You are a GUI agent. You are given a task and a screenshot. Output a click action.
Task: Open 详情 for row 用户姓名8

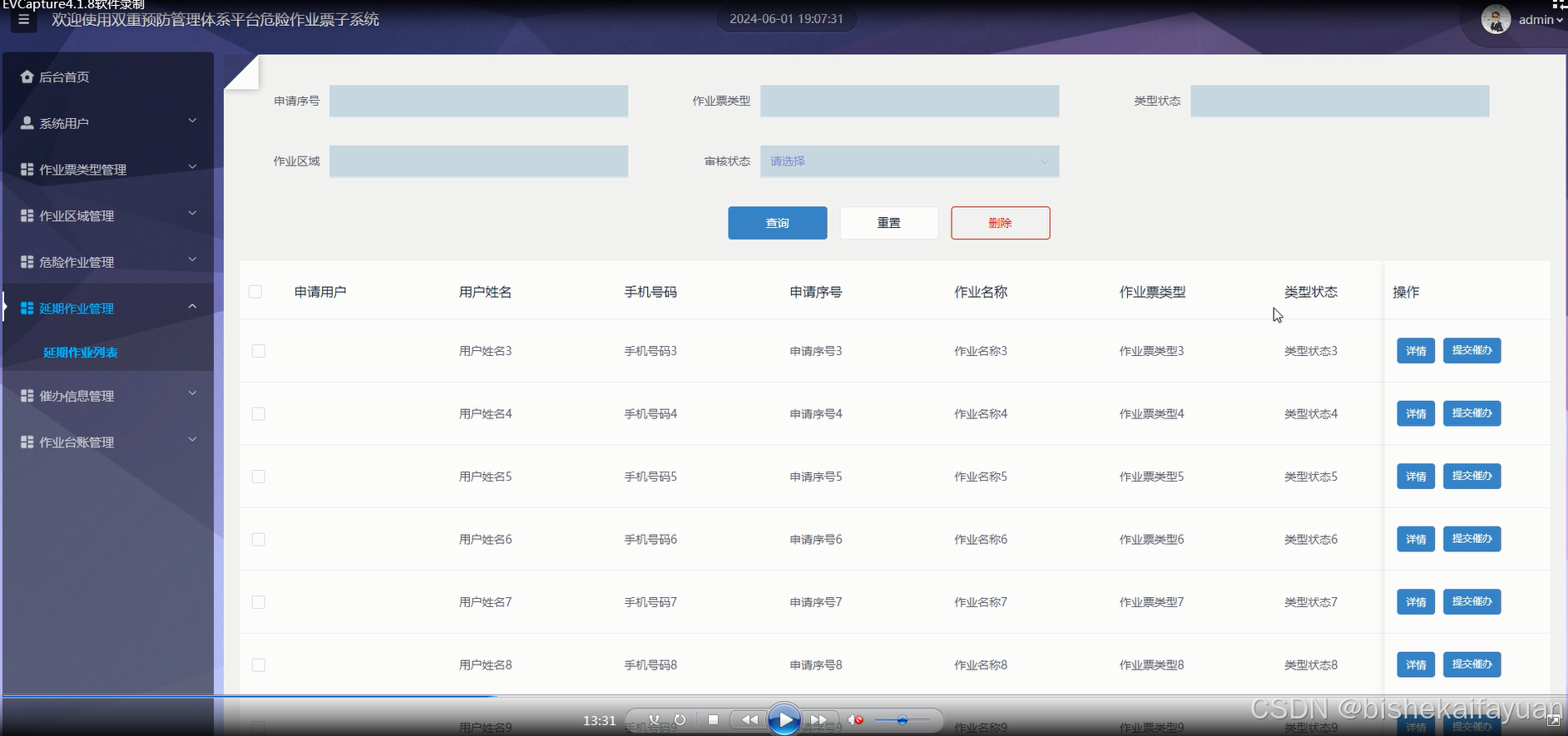coord(1416,664)
